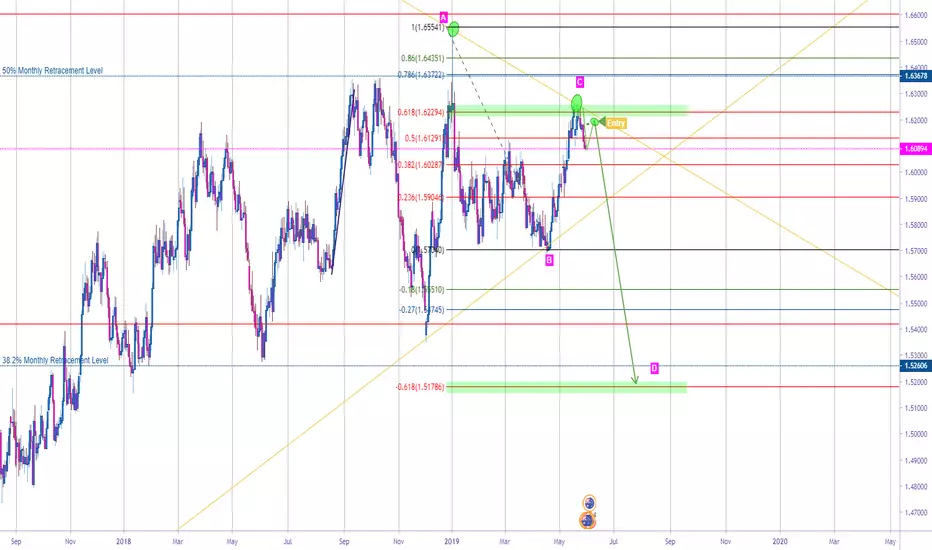Click the -0.27 Fibonacci extension label
Screen dimensions: 932x550
[x=421, y=310]
